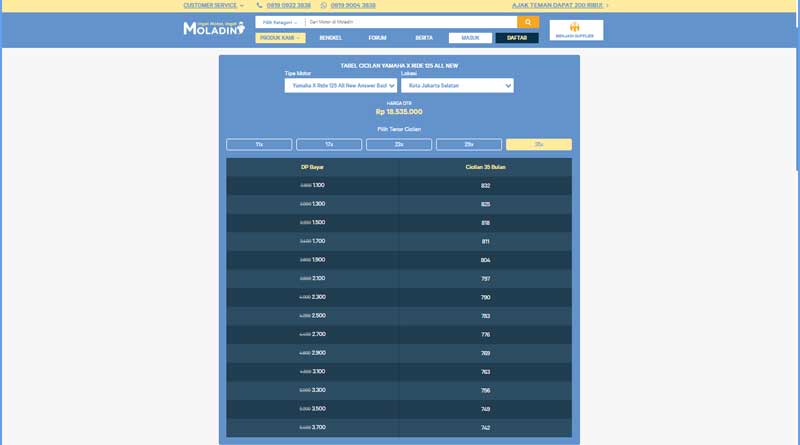Open the Lokasi dropdown

point(457,86)
